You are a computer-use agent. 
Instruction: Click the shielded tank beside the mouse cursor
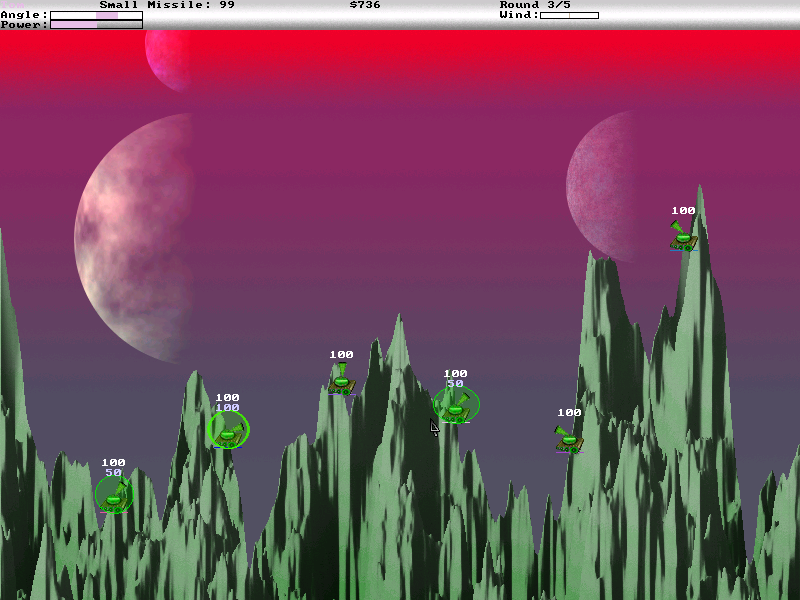tap(456, 405)
